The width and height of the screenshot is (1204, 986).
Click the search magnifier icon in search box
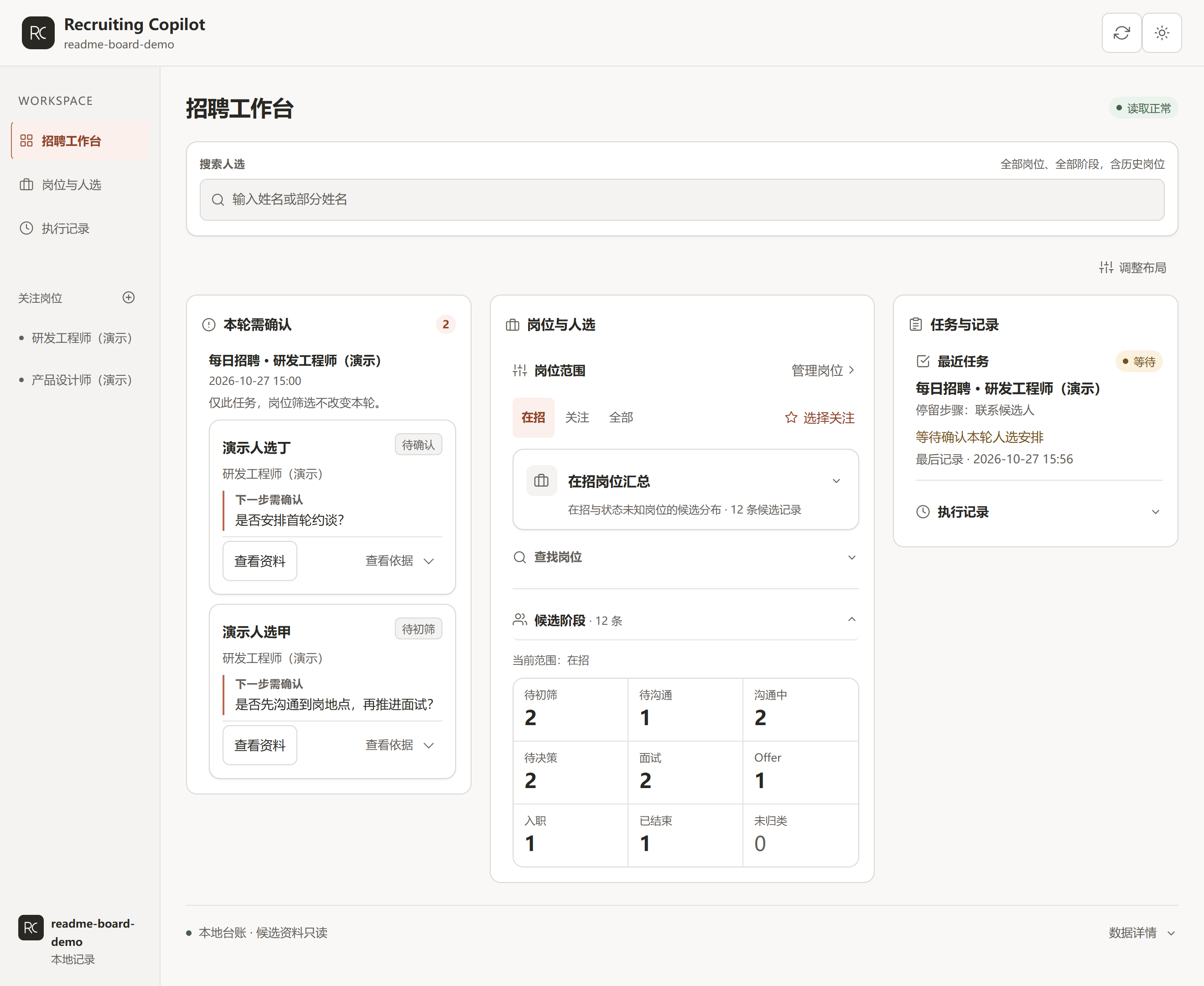coord(218,199)
